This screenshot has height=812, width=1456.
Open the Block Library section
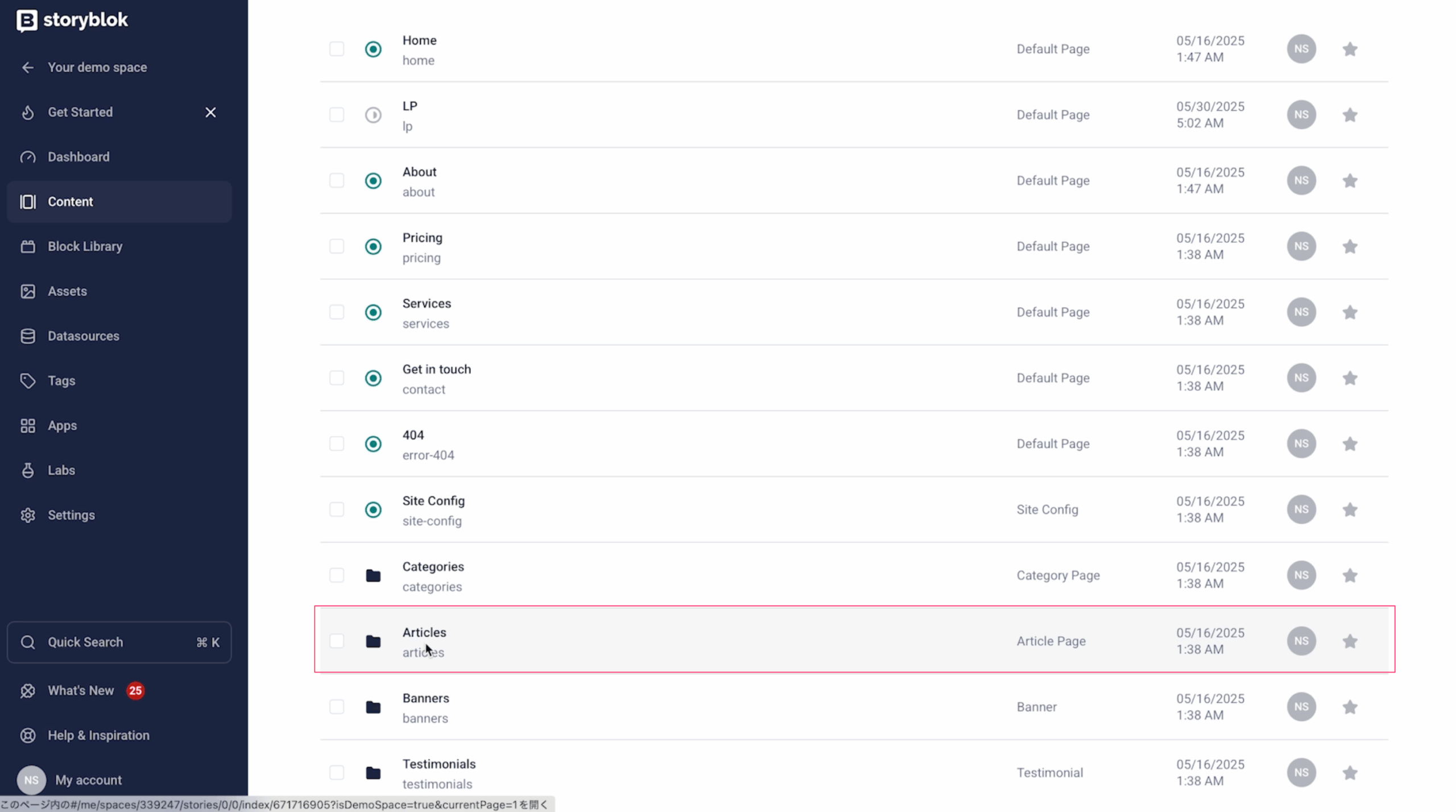[119, 246]
